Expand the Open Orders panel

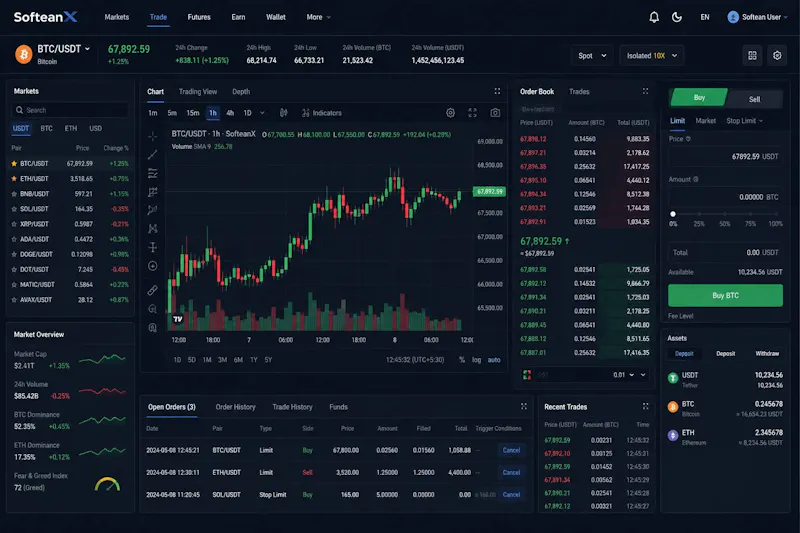tap(523, 407)
